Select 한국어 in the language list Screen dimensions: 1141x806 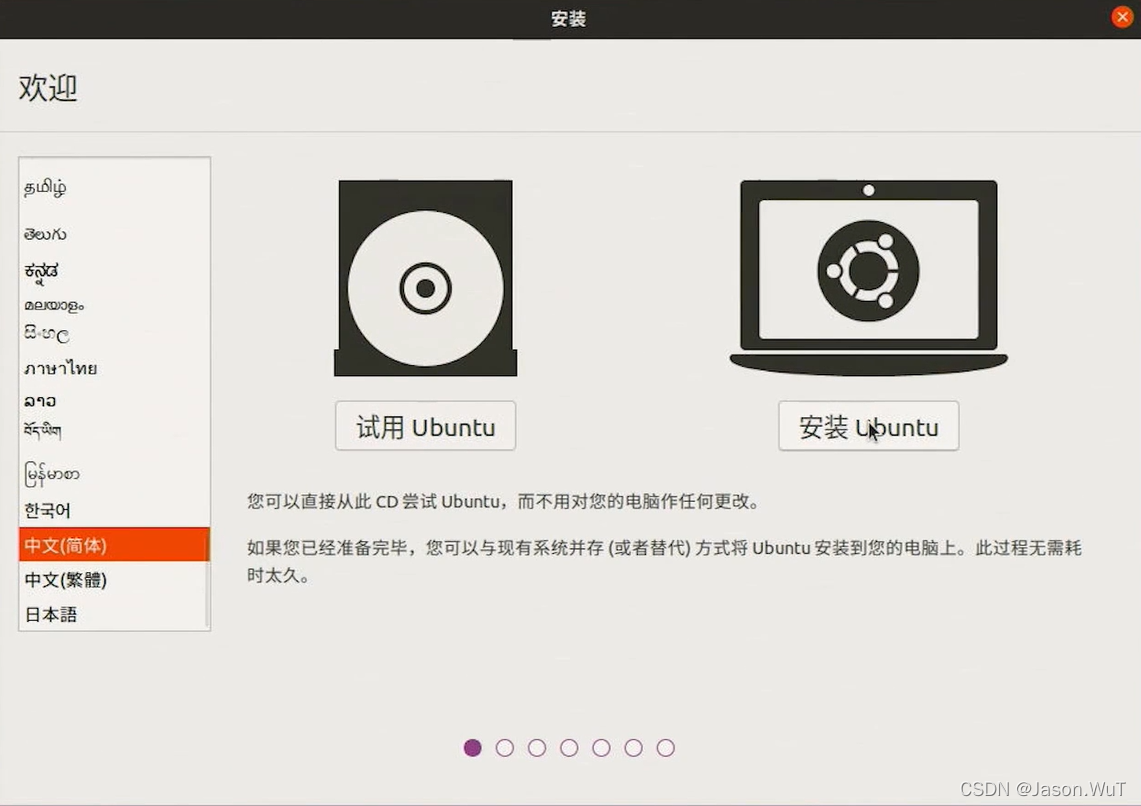click(114, 510)
